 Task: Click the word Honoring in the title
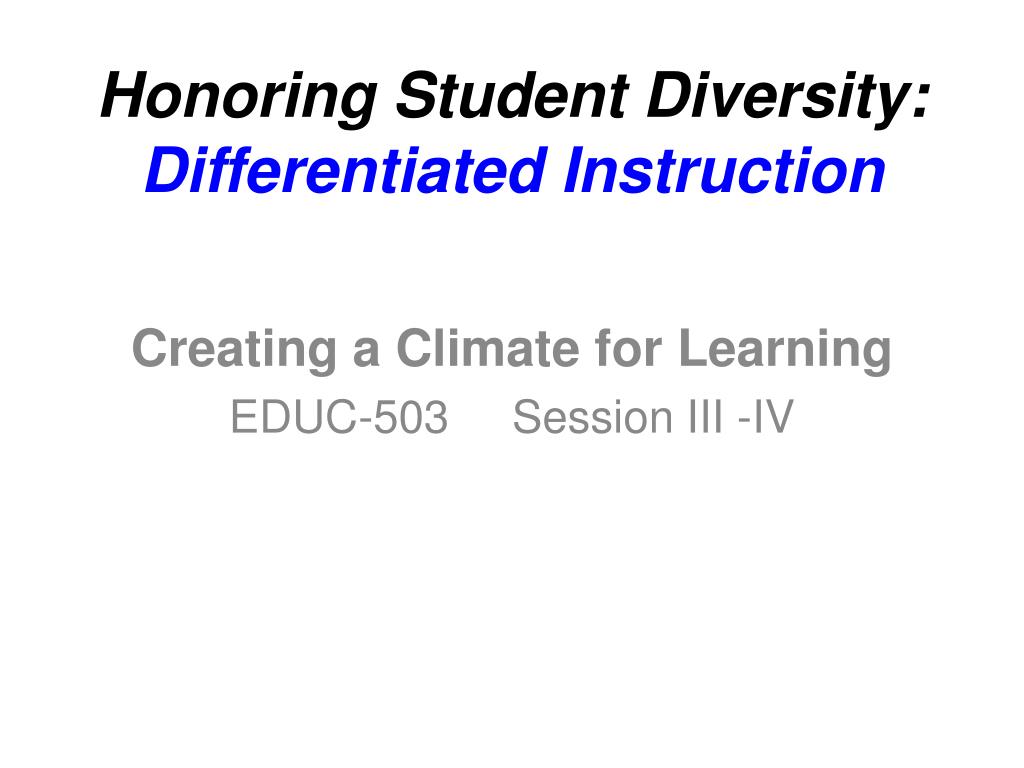239,96
